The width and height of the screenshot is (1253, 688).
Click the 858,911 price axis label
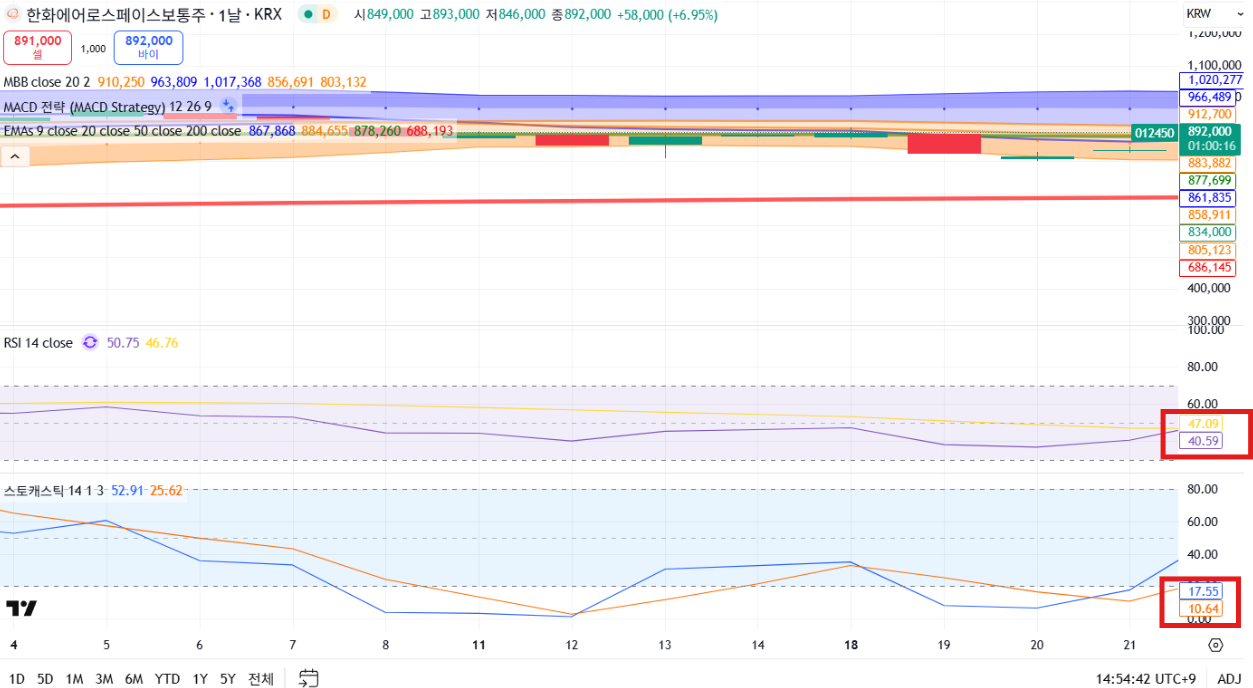click(1208, 215)
